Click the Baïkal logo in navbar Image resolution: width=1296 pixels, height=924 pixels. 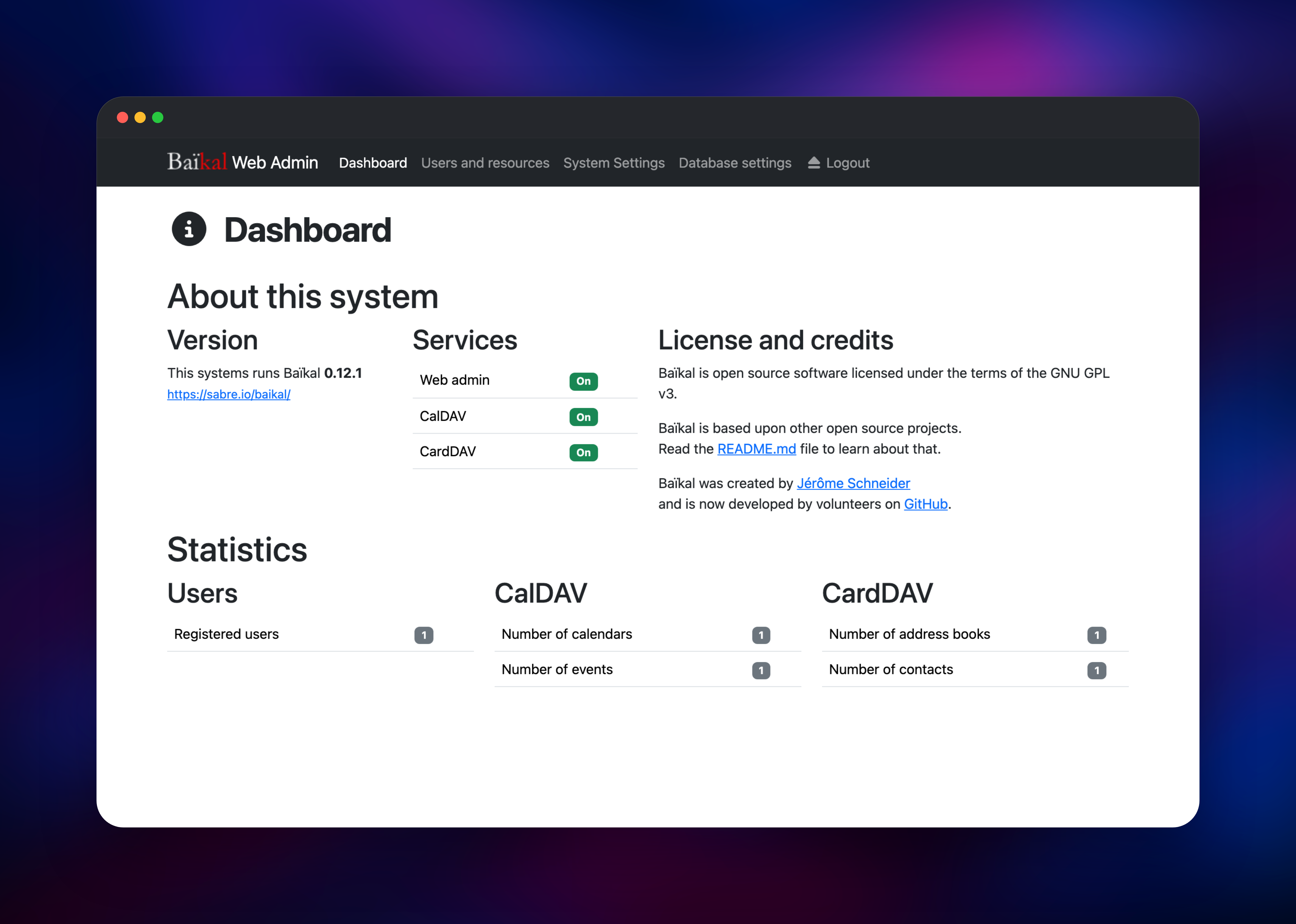197,162
